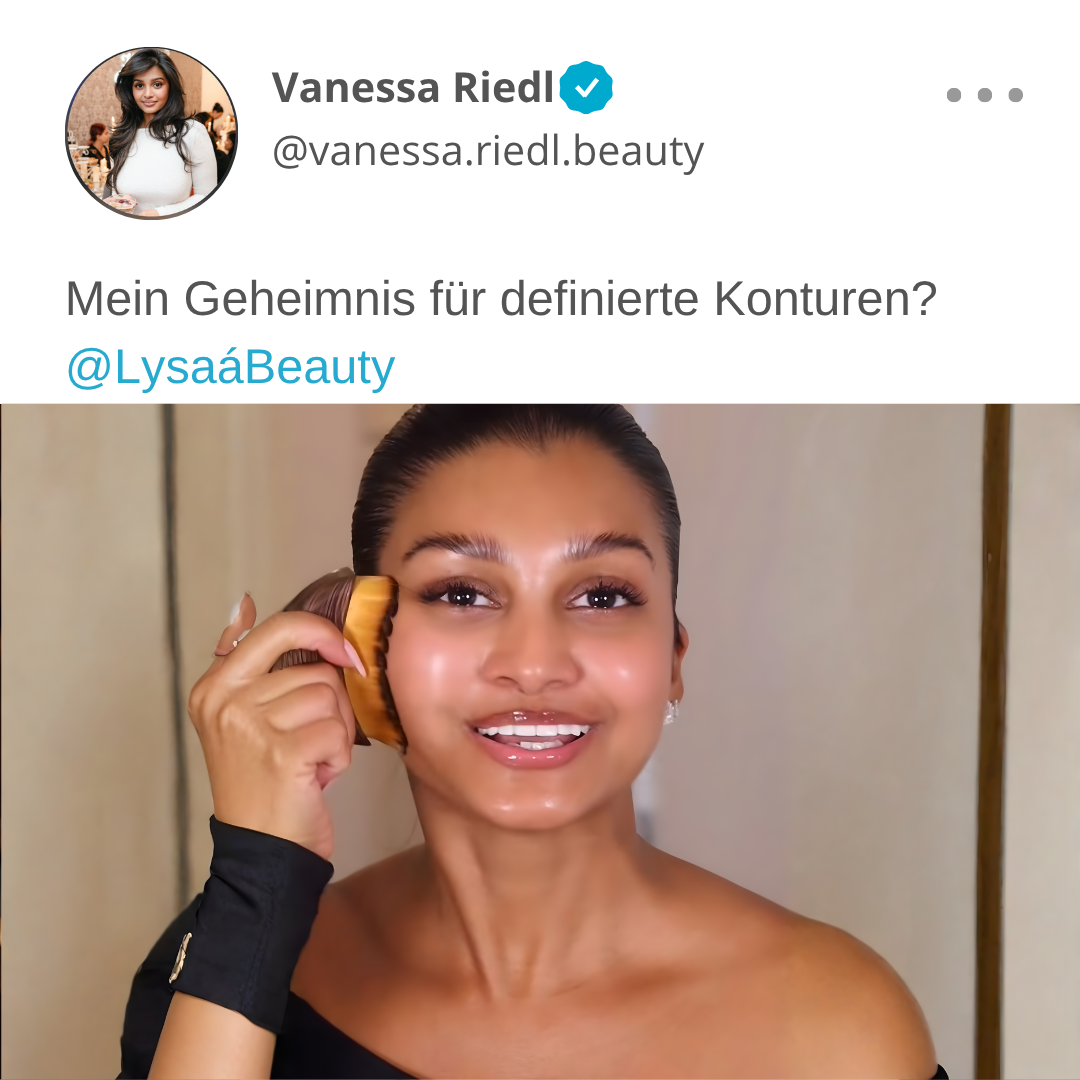
Task: Click the word Geheimnis in the caption
Action: (x=300, y=299)
